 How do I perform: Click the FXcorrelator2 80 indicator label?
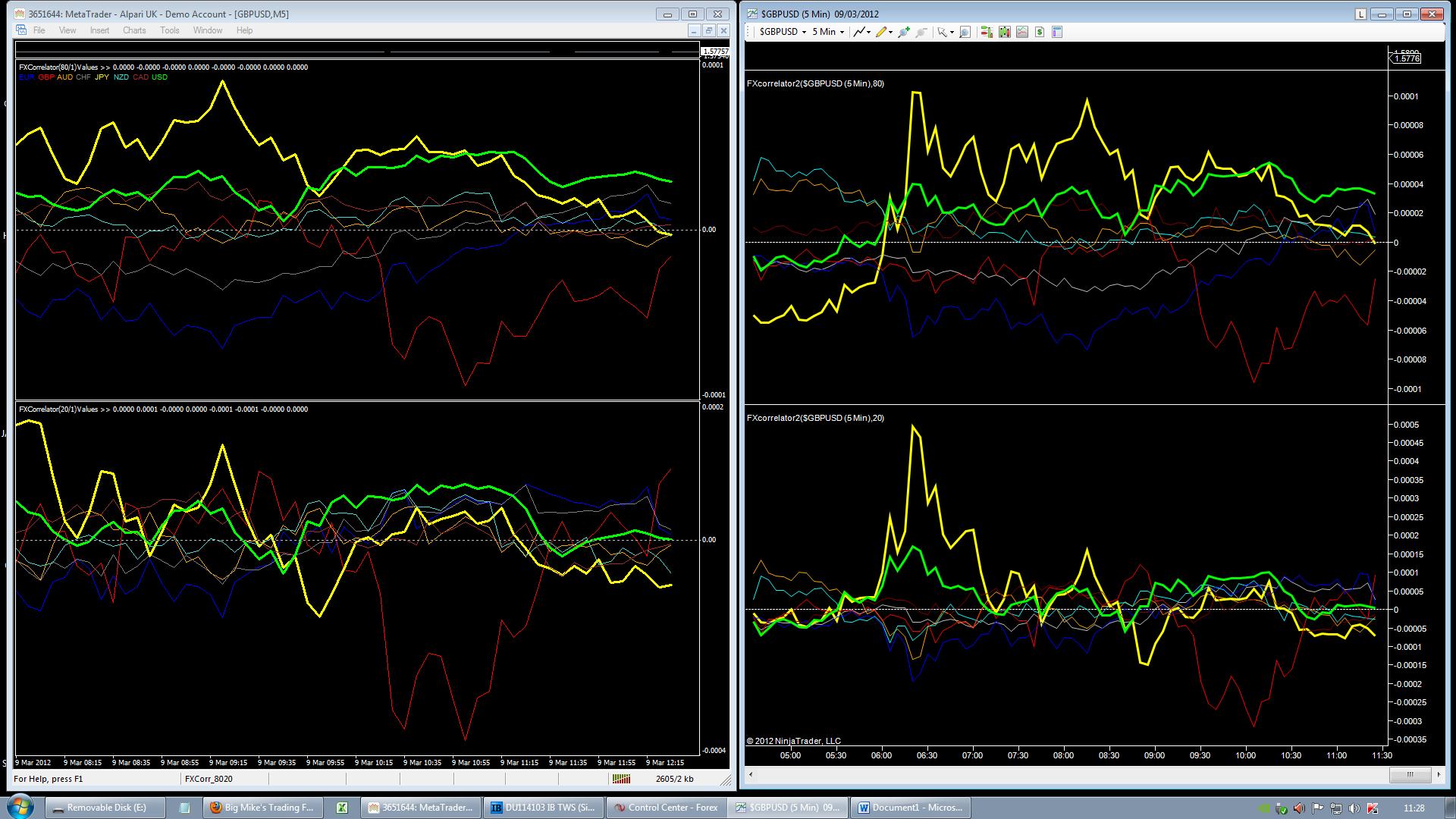click(815, 83)
